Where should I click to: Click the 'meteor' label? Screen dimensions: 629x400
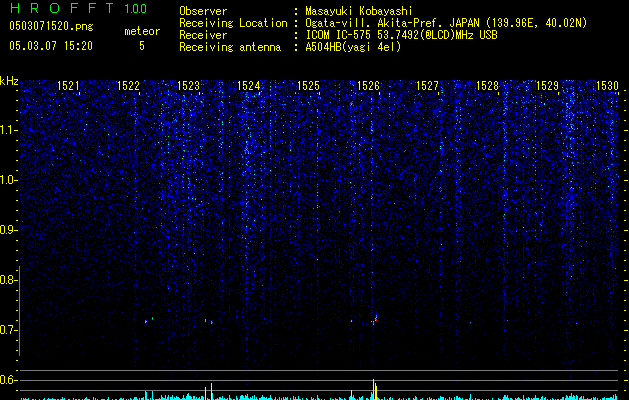coord(142,31)
